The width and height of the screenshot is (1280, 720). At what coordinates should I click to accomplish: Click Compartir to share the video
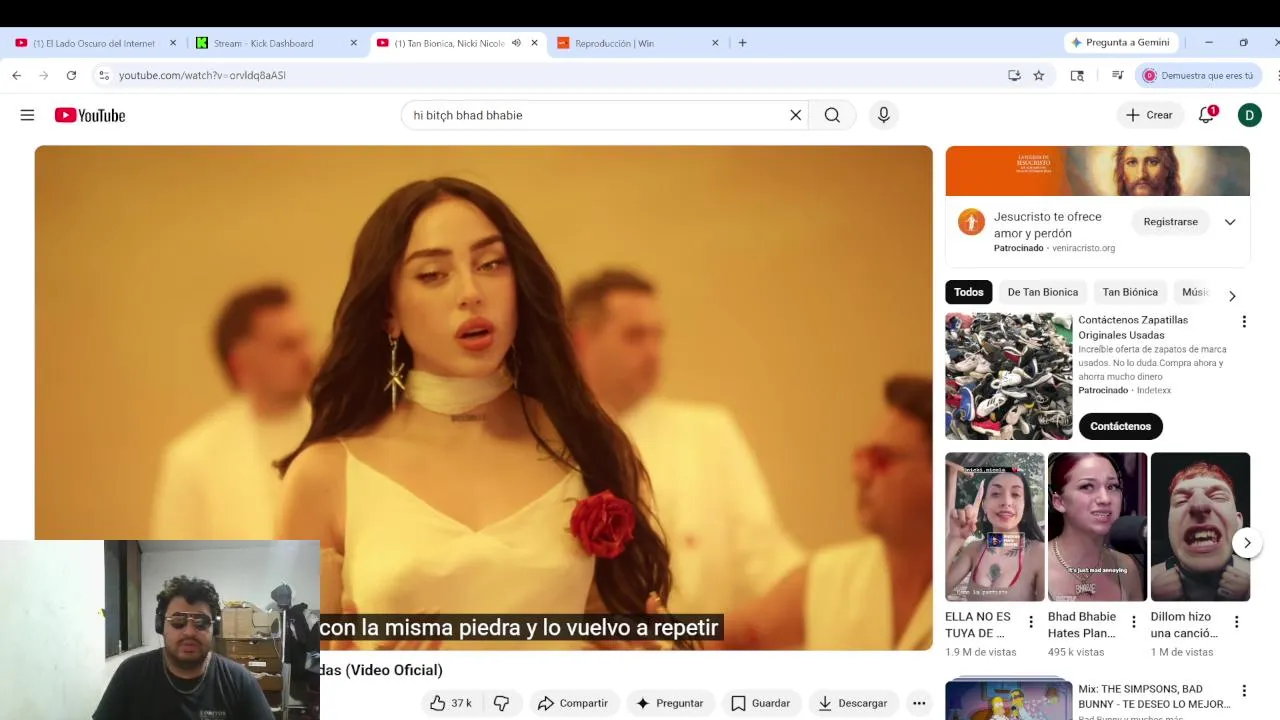tap(572, 703)
